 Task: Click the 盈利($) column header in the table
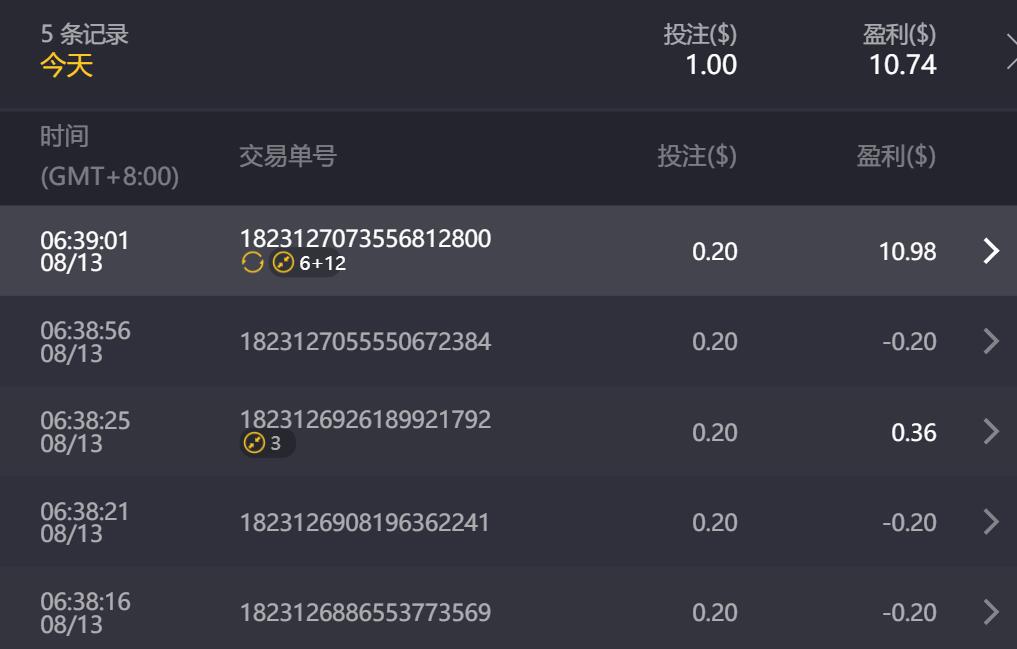tap(896, 156)
